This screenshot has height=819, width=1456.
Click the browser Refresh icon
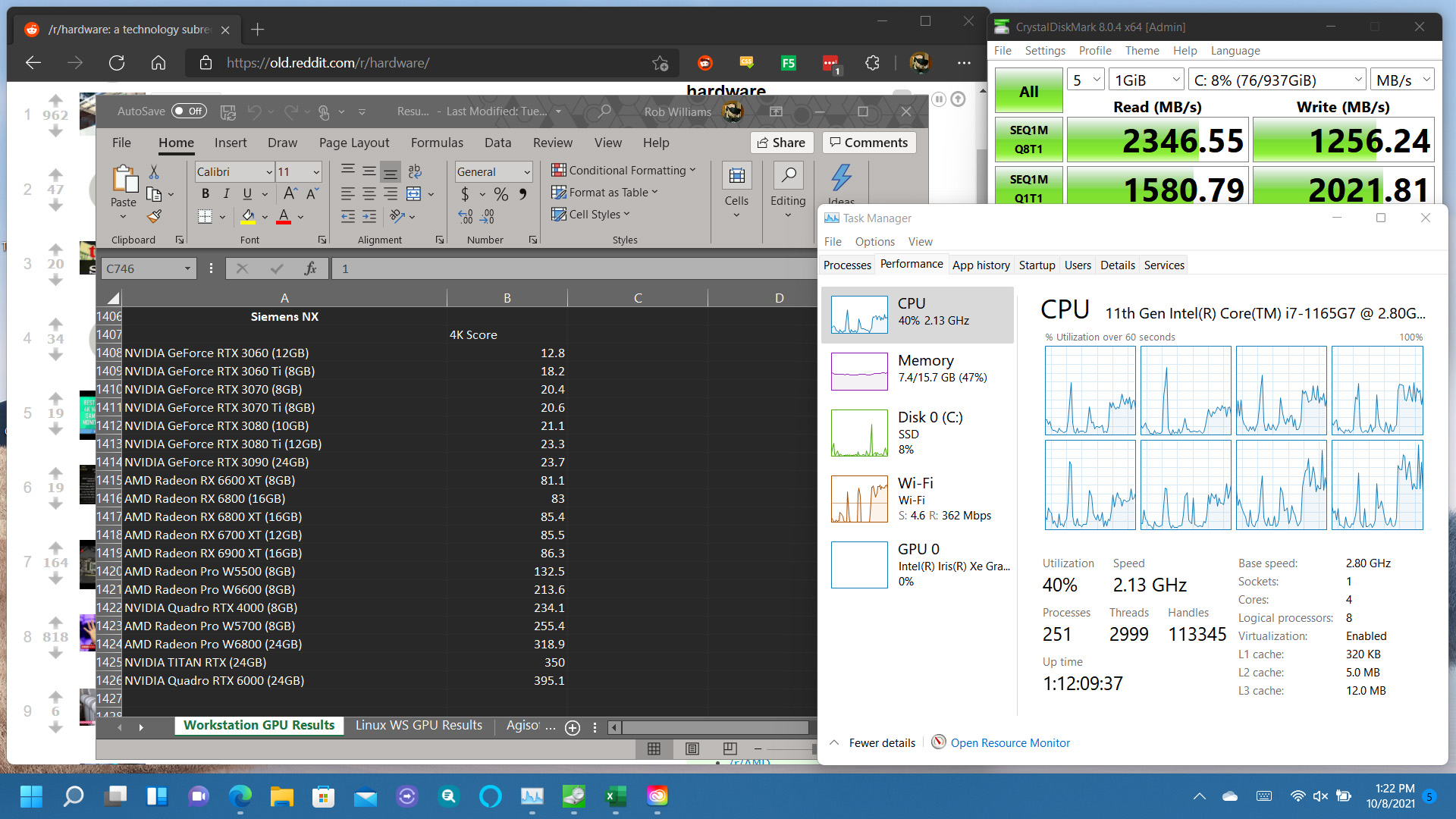pyautogui.click(x=117, y=63)
